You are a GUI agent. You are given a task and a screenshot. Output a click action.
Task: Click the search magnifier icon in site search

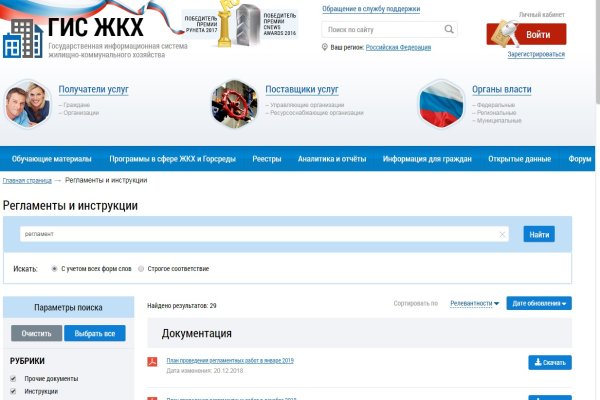pos(448,30)
